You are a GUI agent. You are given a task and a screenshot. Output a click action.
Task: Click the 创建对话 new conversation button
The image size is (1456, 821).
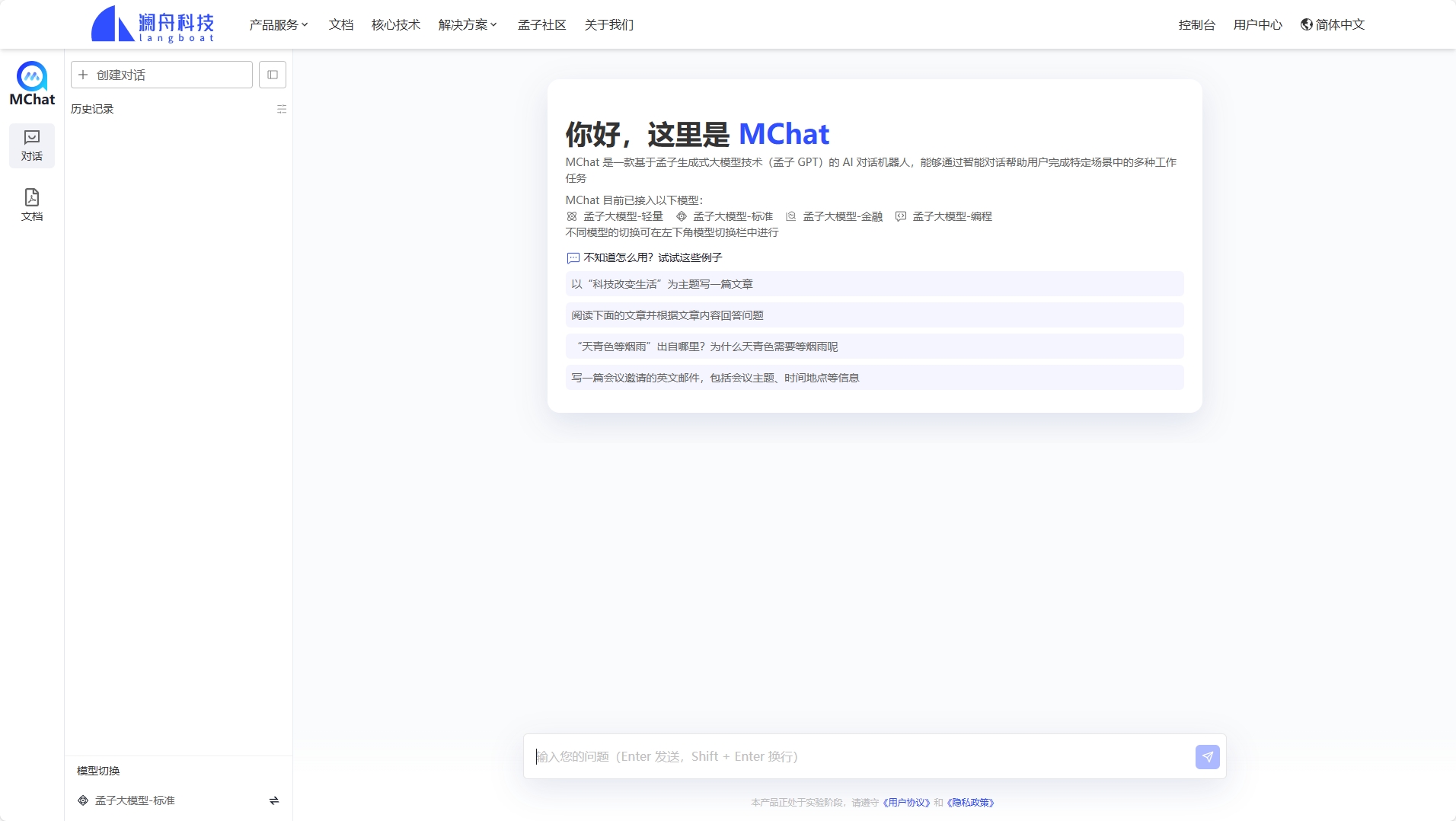click(x=161, y=75)
